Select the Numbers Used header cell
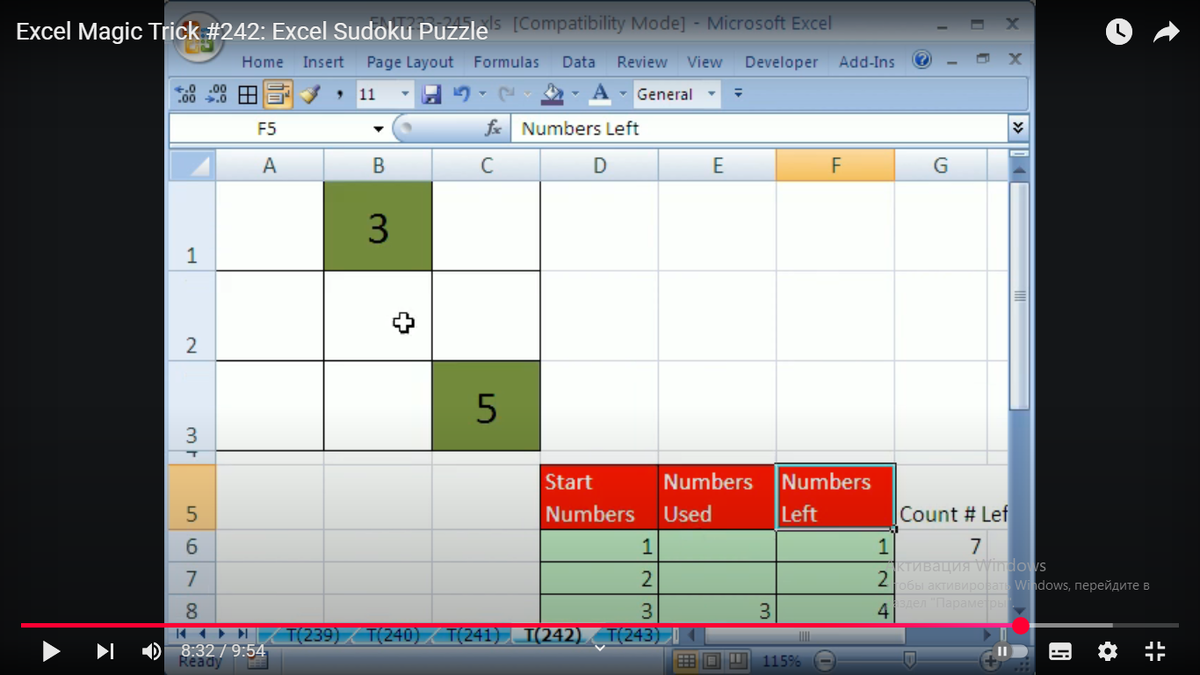The height and width of the screenshot is (675, 1200). click(x=717, y=497)
